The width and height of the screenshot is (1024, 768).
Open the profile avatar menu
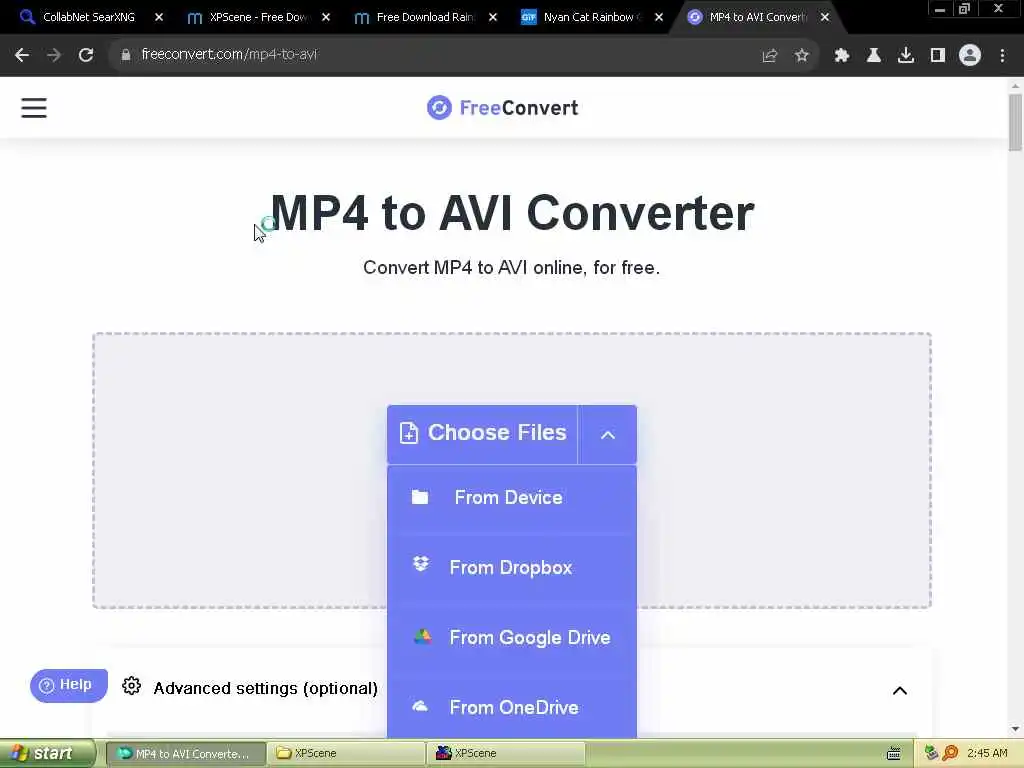pos(970,56)
